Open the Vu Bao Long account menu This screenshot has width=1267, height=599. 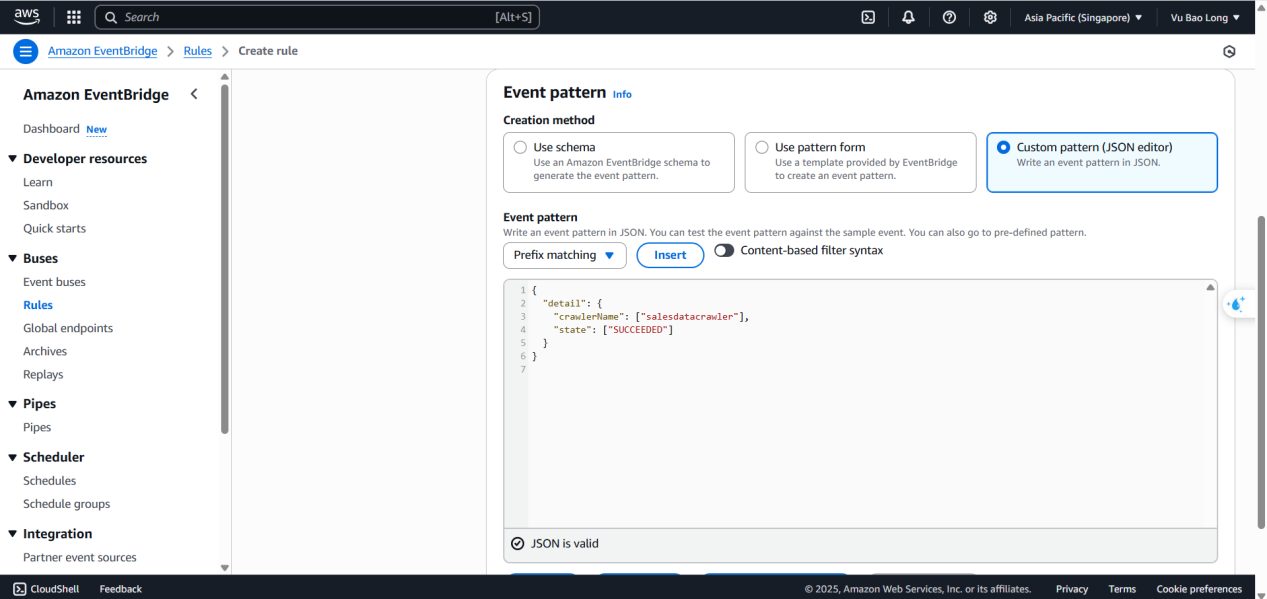tap(1205, 17)
